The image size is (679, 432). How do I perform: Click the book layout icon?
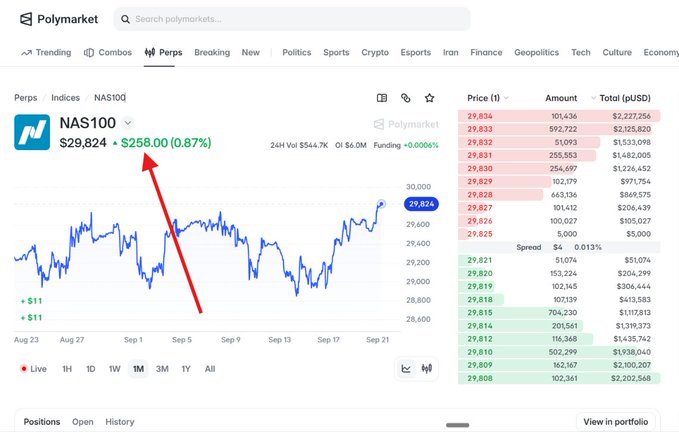(382, 98)
